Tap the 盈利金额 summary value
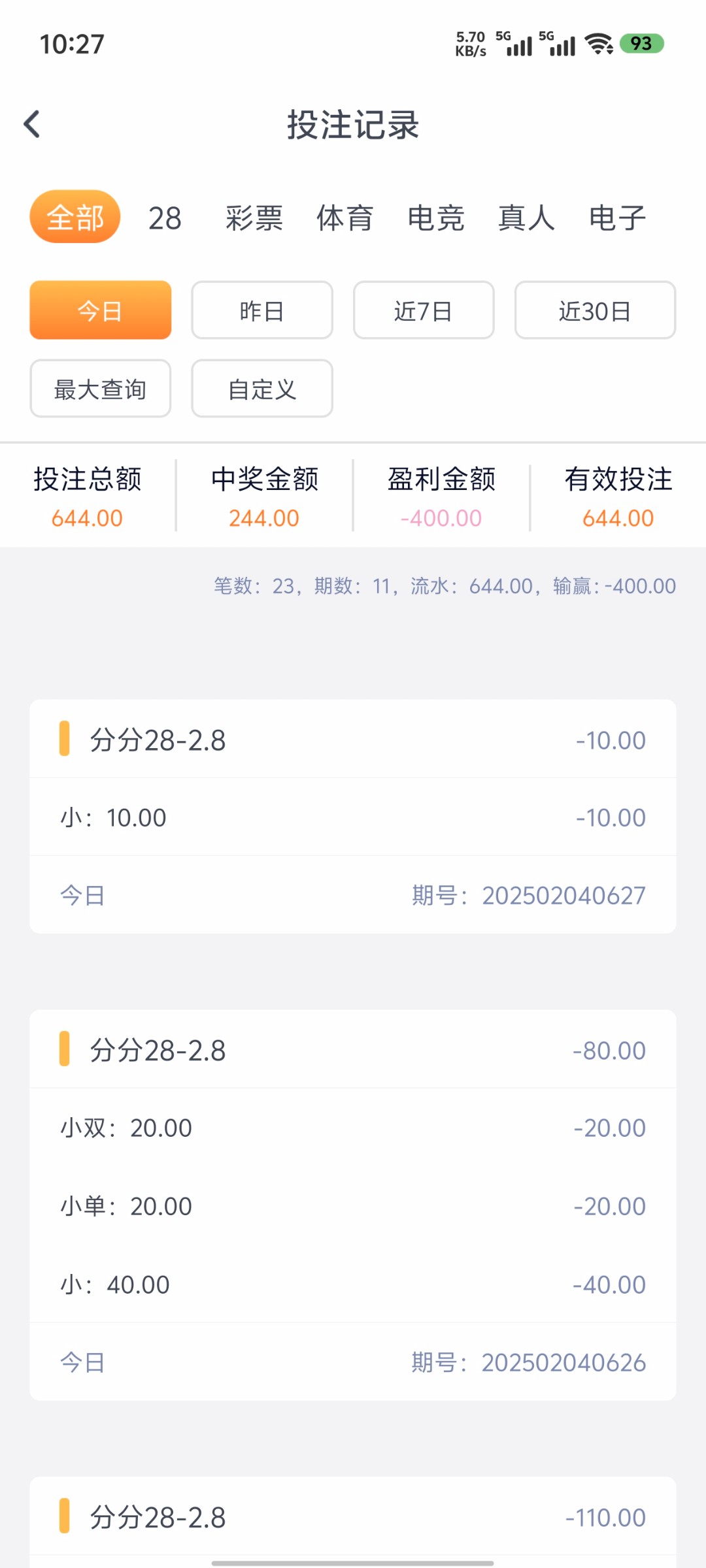This screenshot has height=1568, width=706. [x=441, y=518]
